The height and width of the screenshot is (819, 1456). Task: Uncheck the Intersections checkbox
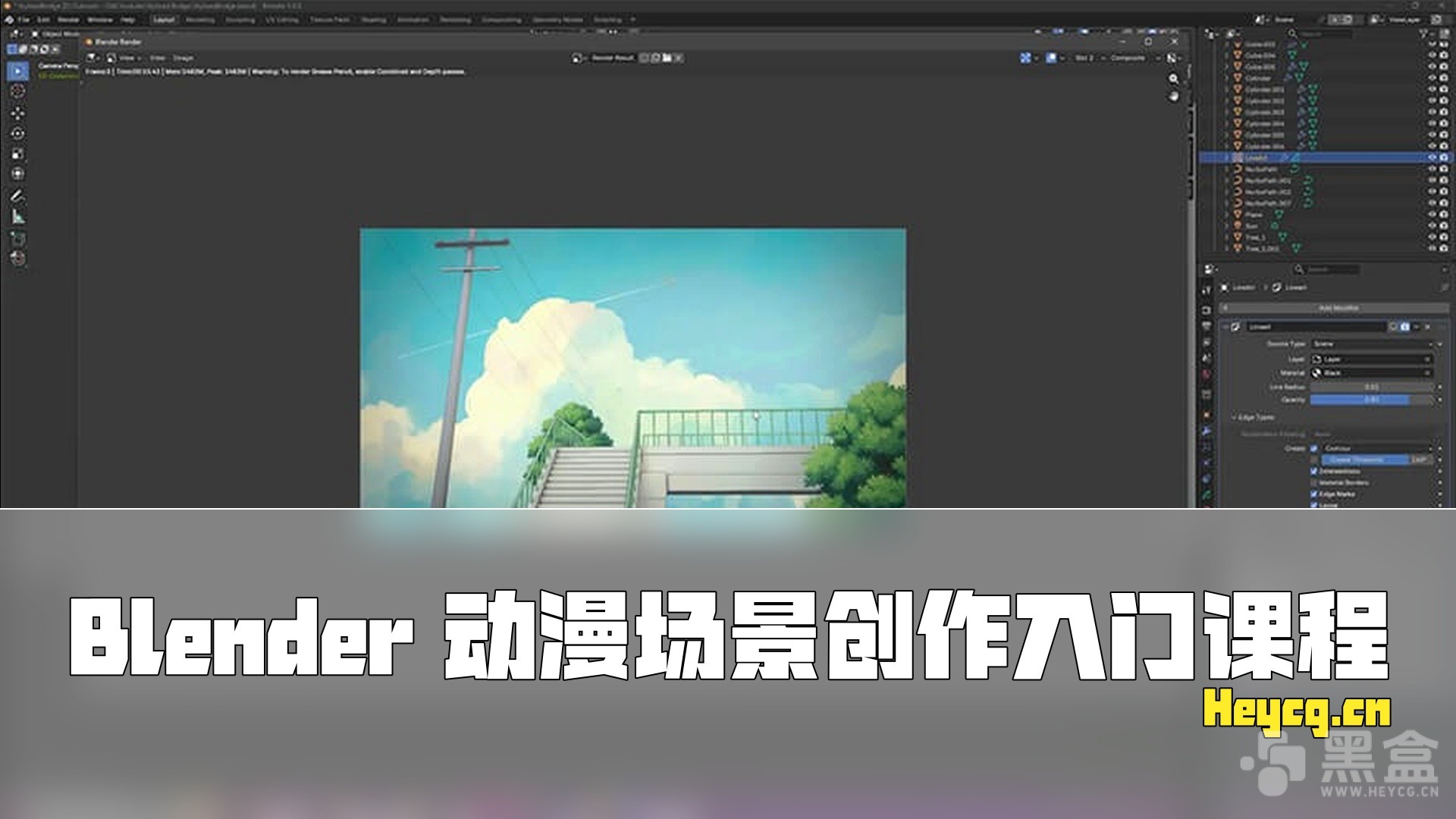(1314, 471)
